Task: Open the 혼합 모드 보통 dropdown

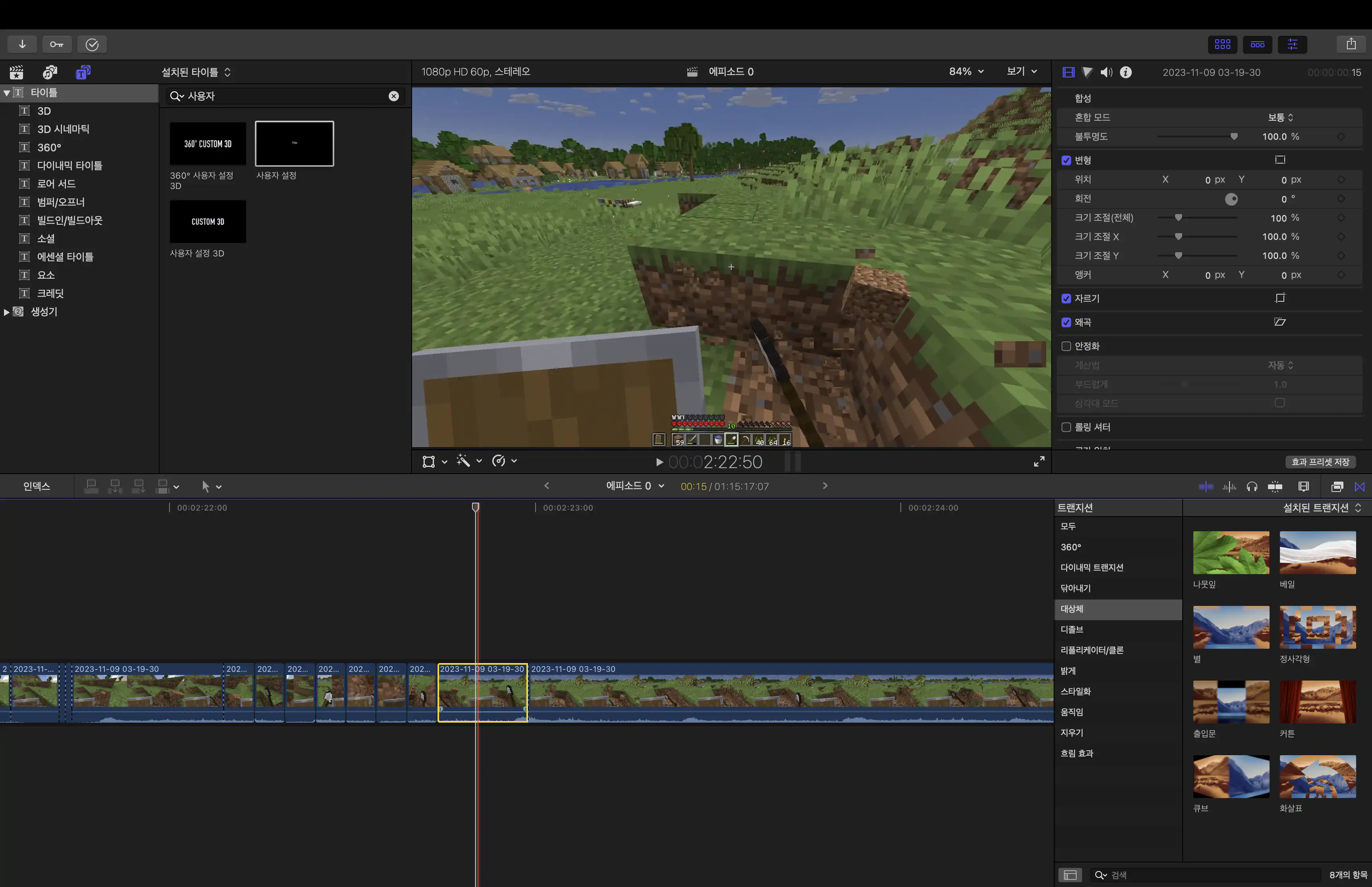Action: click(x=1280, y=118)
